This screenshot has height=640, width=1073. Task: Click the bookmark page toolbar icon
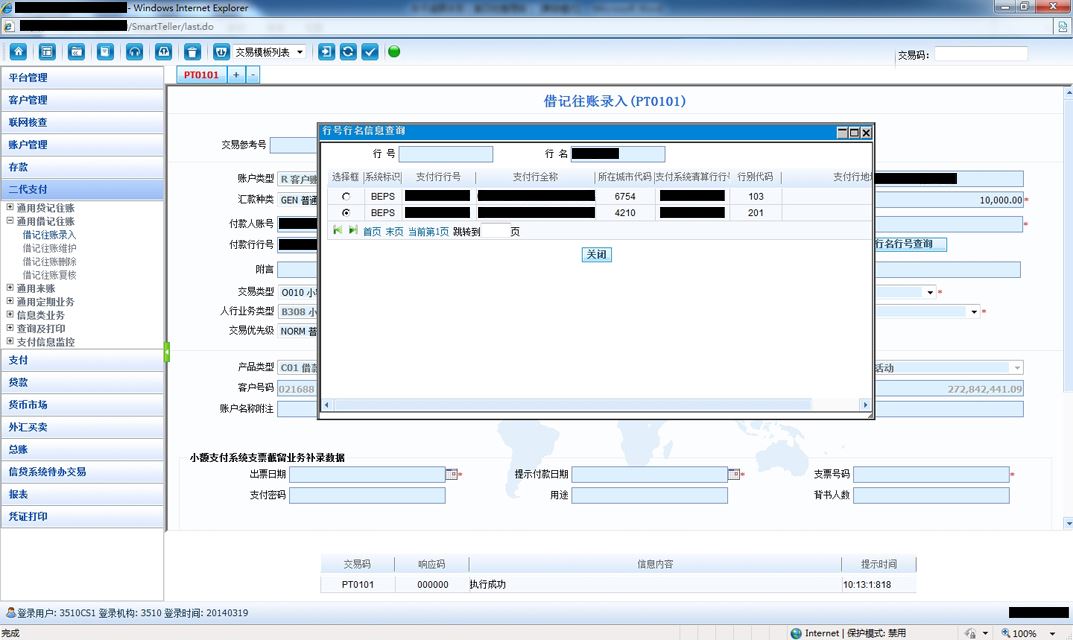[105, 52]
